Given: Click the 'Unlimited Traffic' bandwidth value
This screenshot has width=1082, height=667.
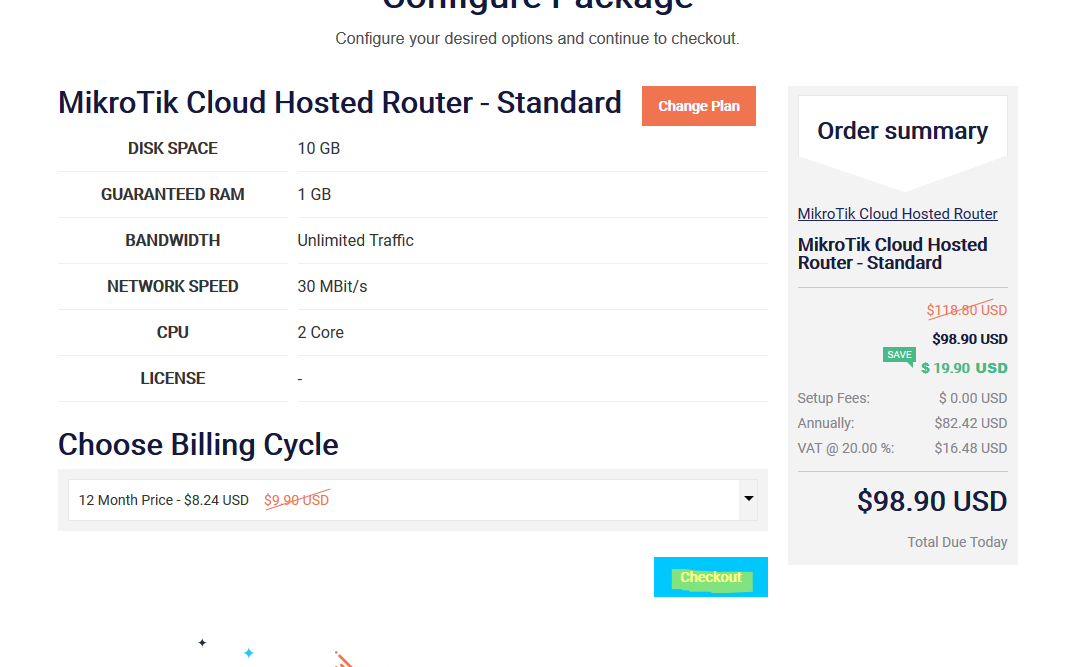Looking at the screenshot, I should point(355,241).
